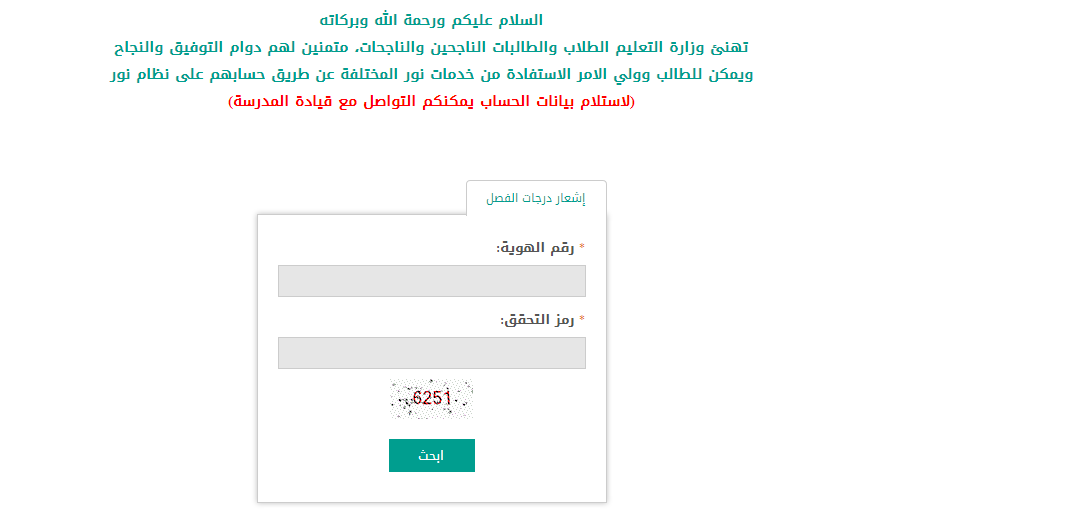The image size is (1065, 512).
Task: Click the sentence about خدمات نور المختلفة
Action: pyautogui.click(x=431, y=74)
